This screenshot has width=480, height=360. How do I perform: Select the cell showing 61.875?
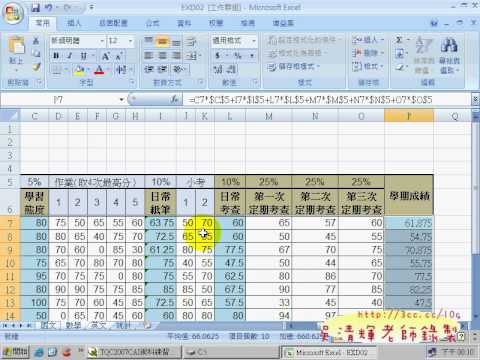pos(409,223)
